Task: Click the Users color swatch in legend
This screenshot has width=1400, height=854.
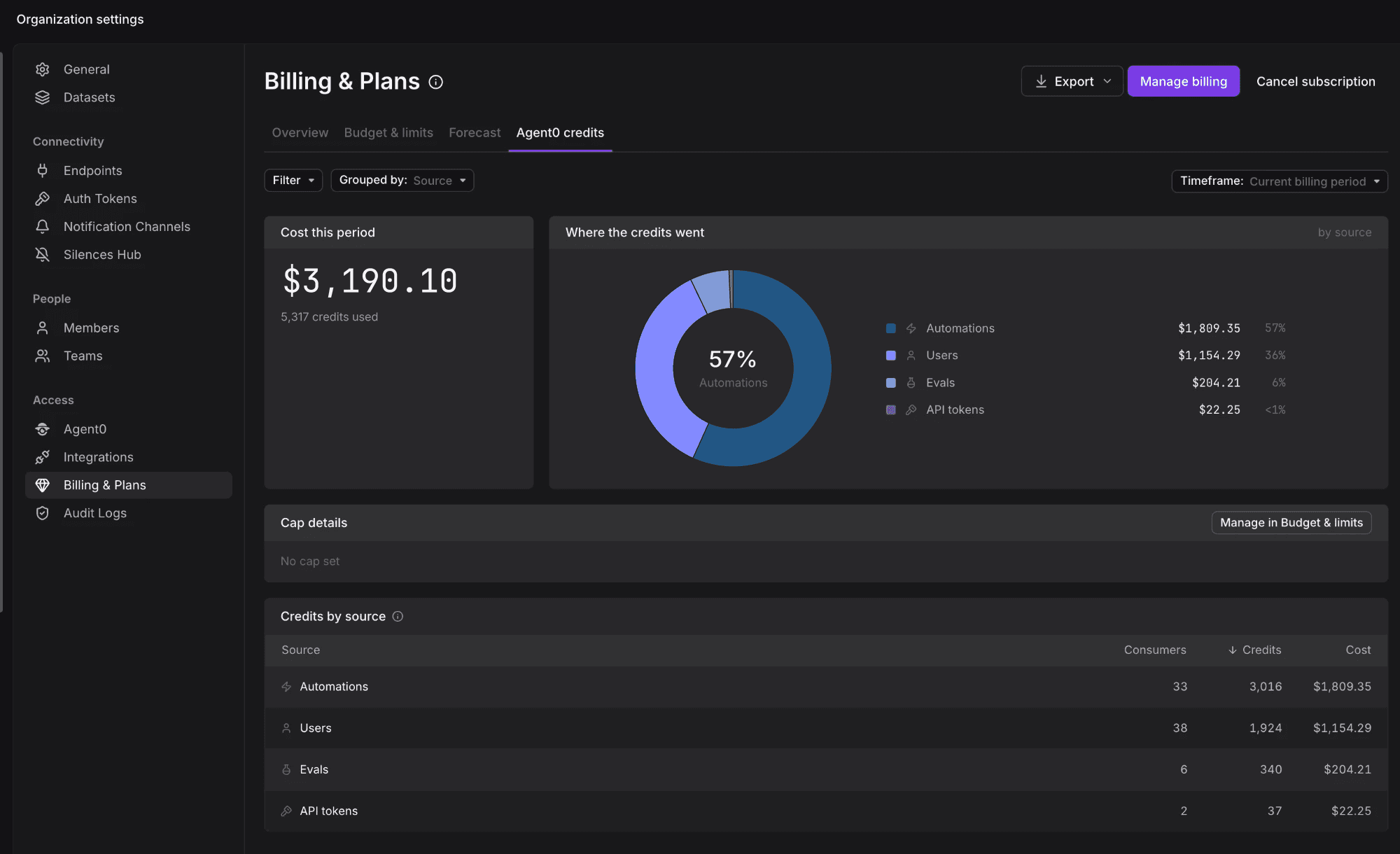Action: click(x=891, y=356)
